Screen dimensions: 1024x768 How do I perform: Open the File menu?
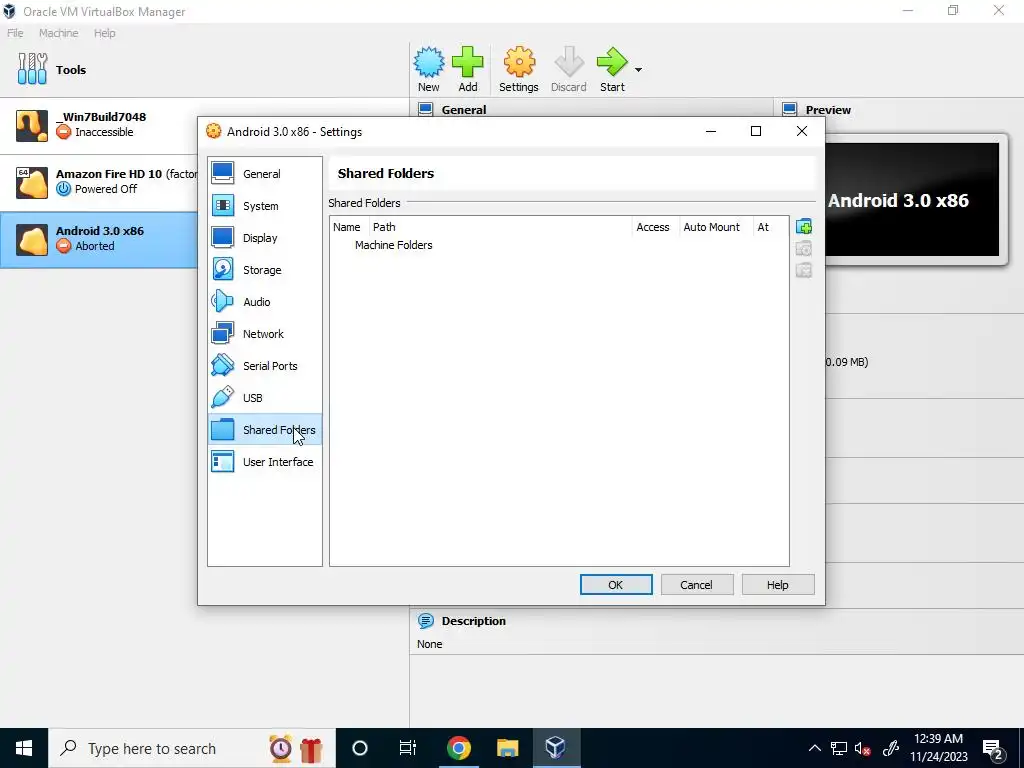[x=15, y=33]
